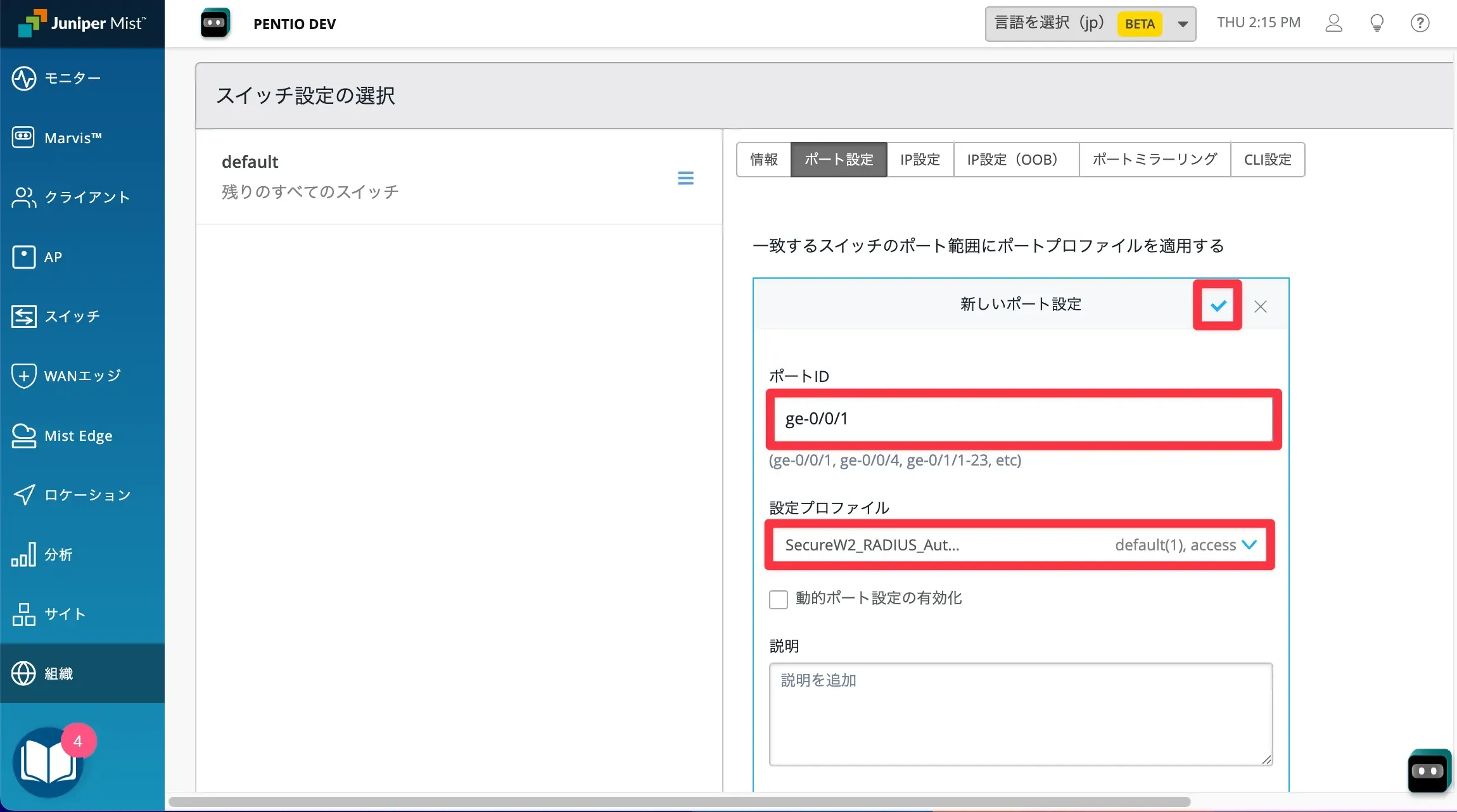Screen dimensions: 1457x812
Task: Switch to the CLI設定 tab
Action: [1267, 160]
